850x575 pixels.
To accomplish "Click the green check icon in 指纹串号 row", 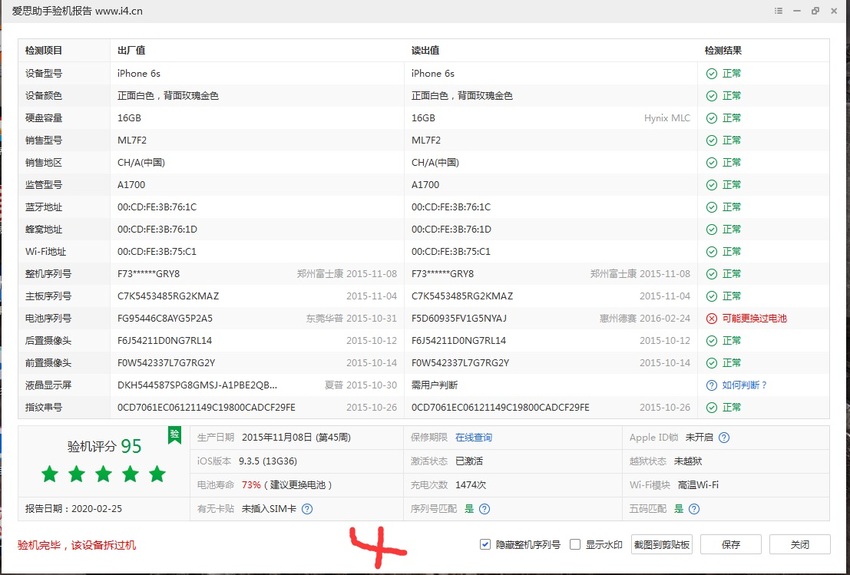I will [711, 408].
